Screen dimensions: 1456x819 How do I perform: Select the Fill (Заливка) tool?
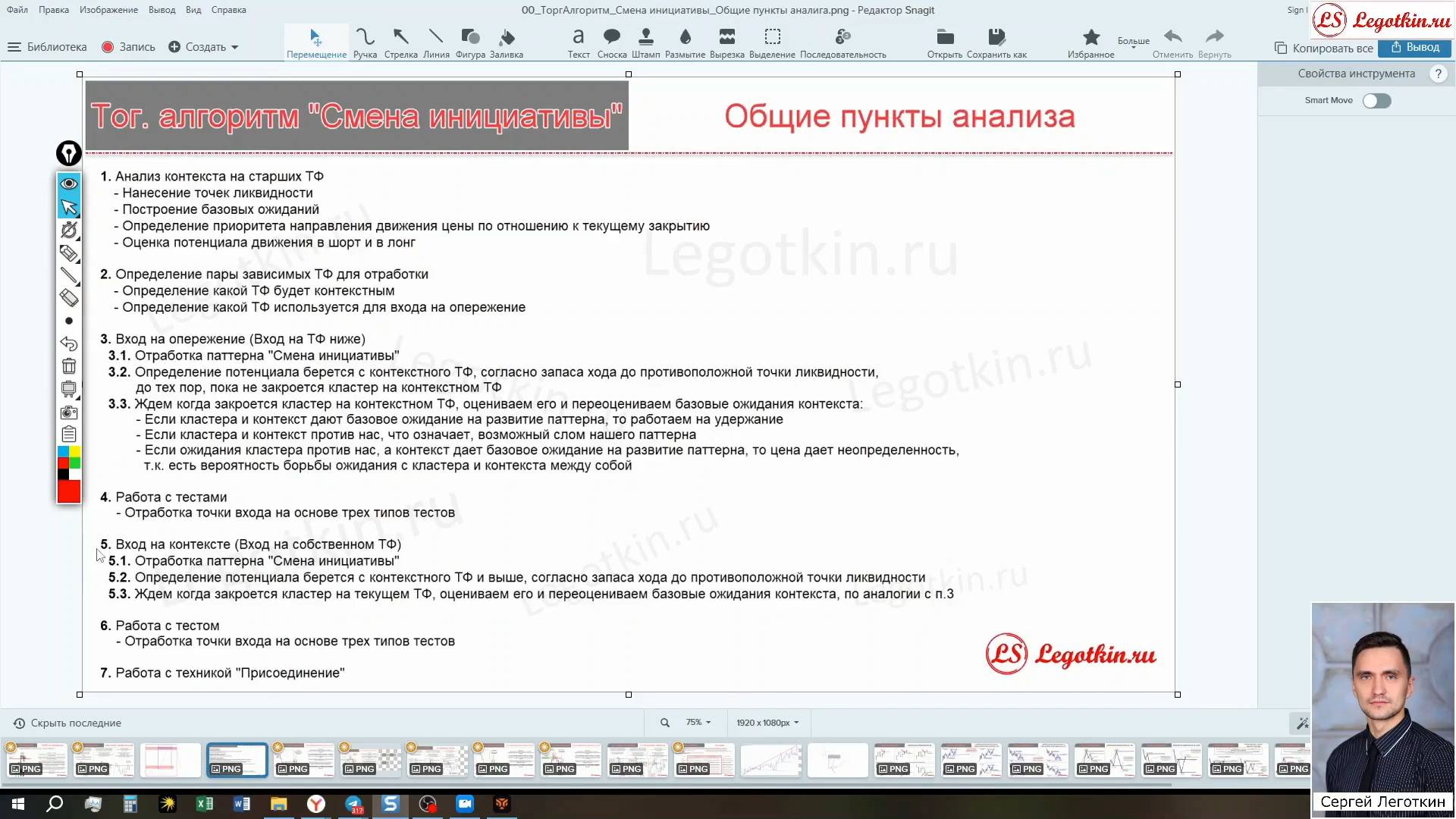pyautogui.click(x=506, y=42)
